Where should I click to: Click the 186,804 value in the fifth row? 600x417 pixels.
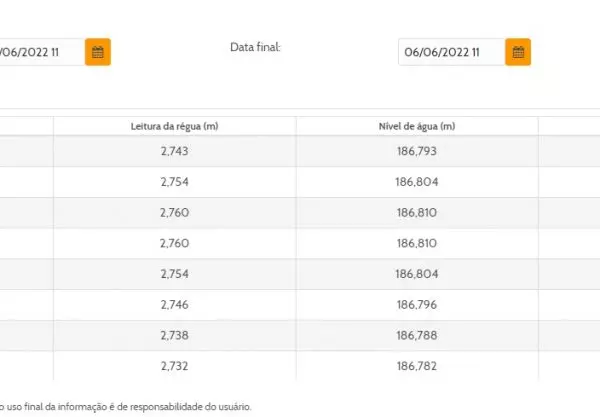coord(417,273)
